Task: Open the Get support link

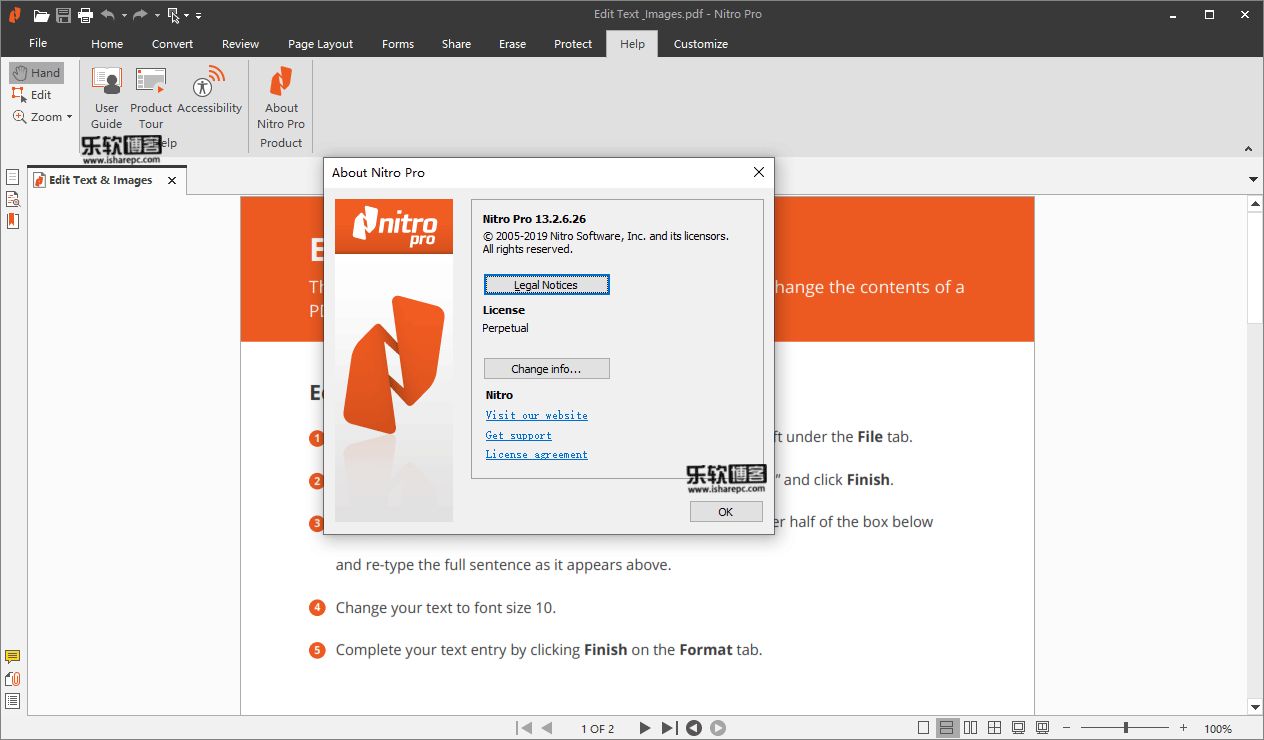Action: coord(519,435)
